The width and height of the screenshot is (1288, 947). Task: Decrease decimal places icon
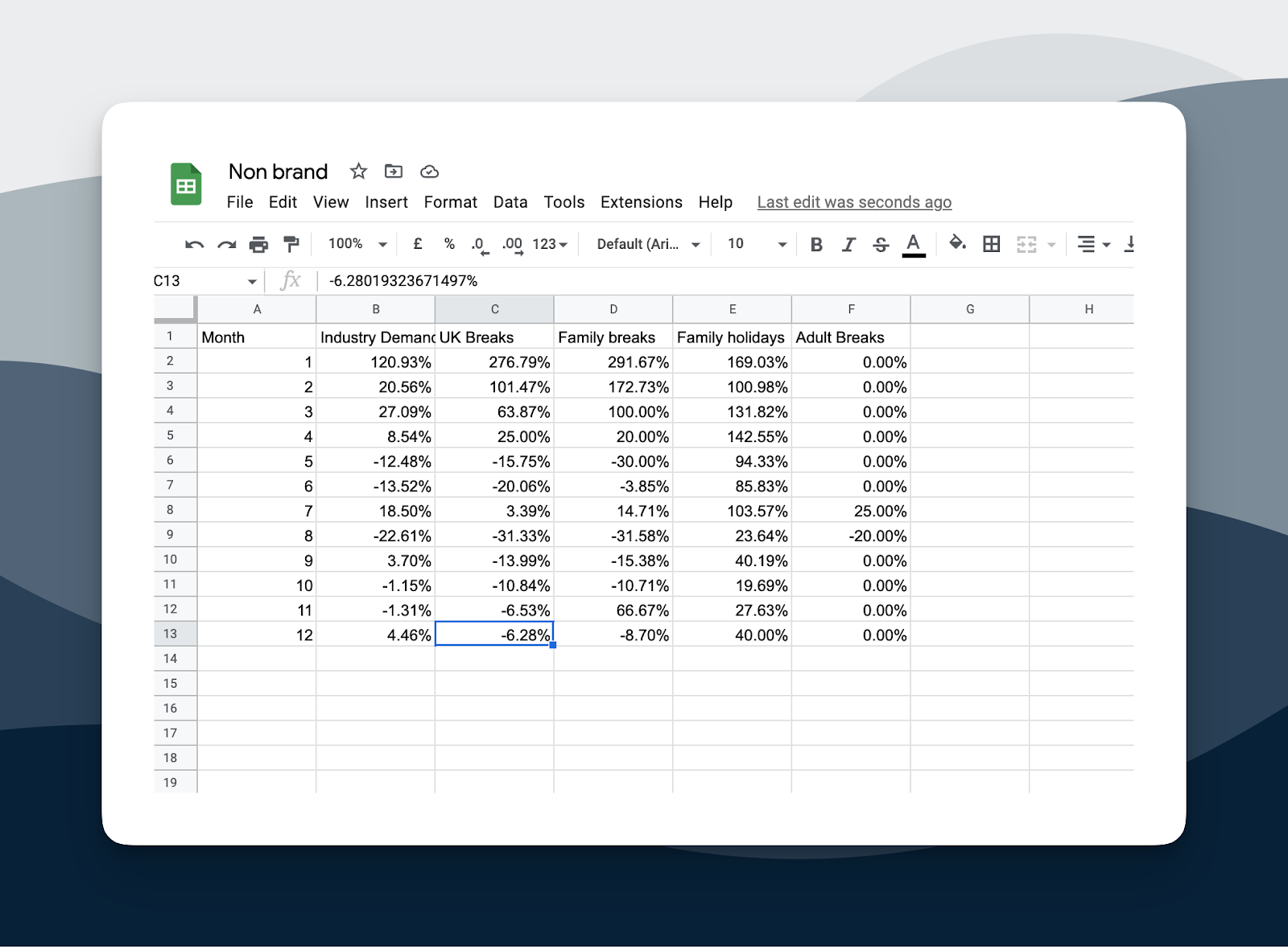pyautogui.click(x=480, y=245)
